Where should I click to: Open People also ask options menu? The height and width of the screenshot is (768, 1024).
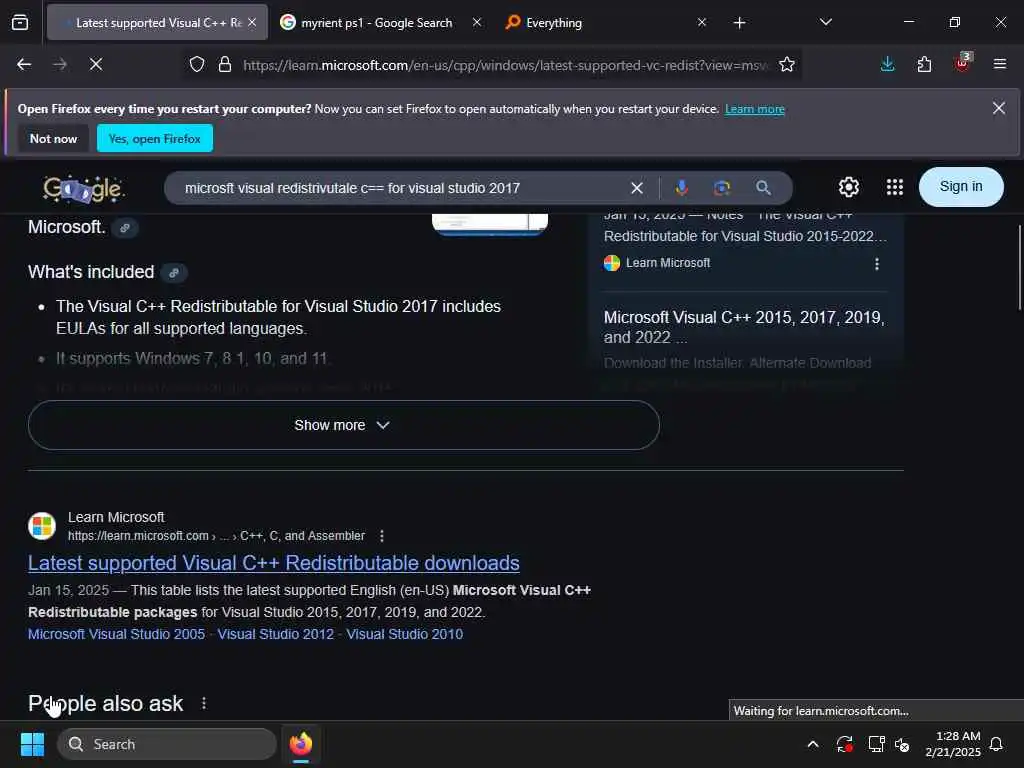click(204, 703)
